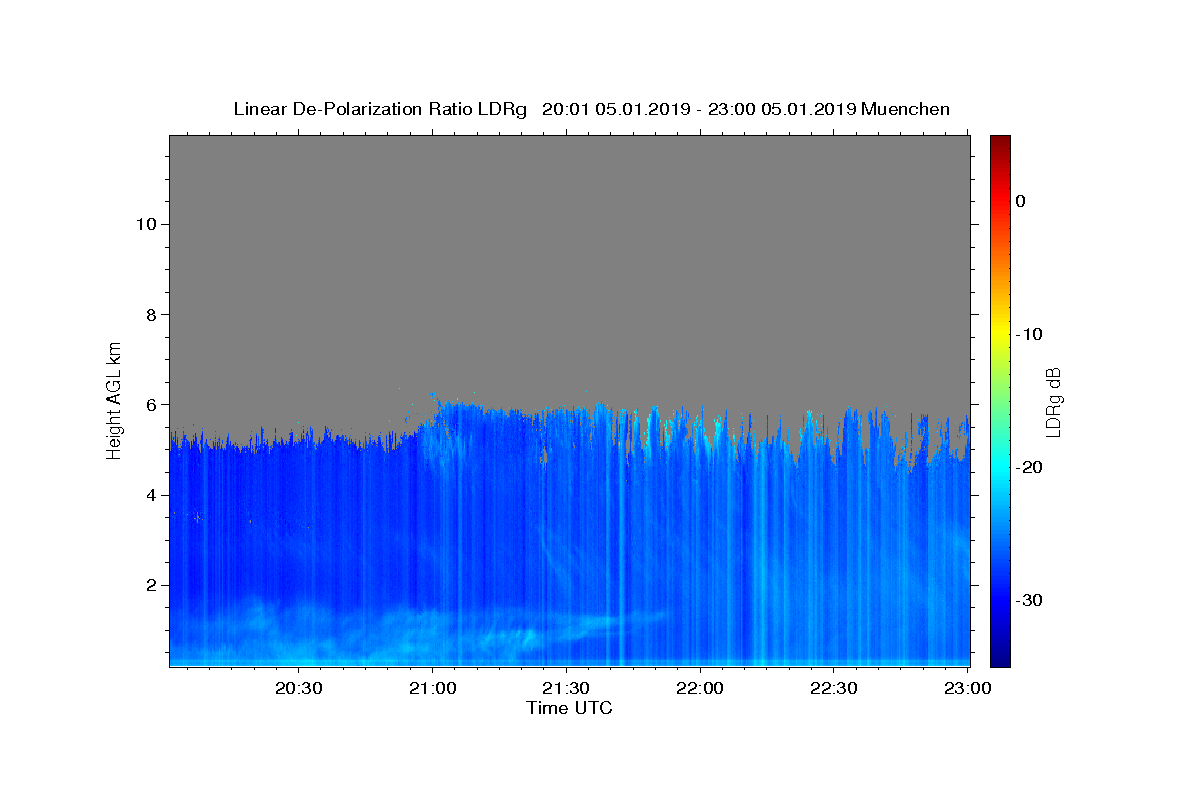Click the colorbar value -20
Viewport: 1200px width, 800px height.
pos(1029,467)
